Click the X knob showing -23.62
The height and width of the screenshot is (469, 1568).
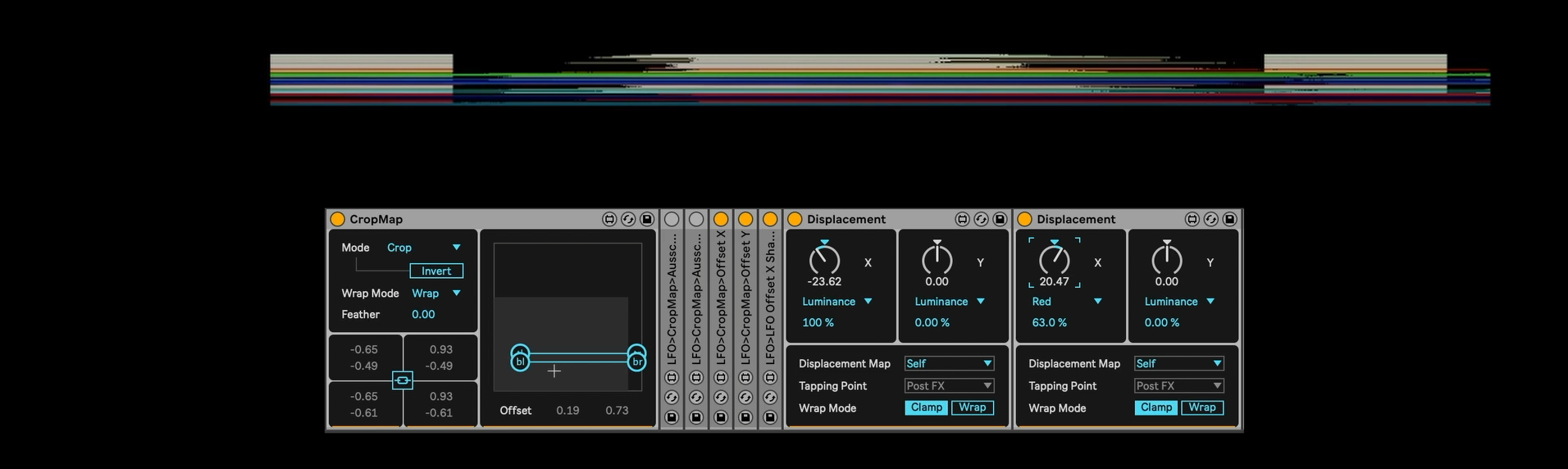coord(824,260)
